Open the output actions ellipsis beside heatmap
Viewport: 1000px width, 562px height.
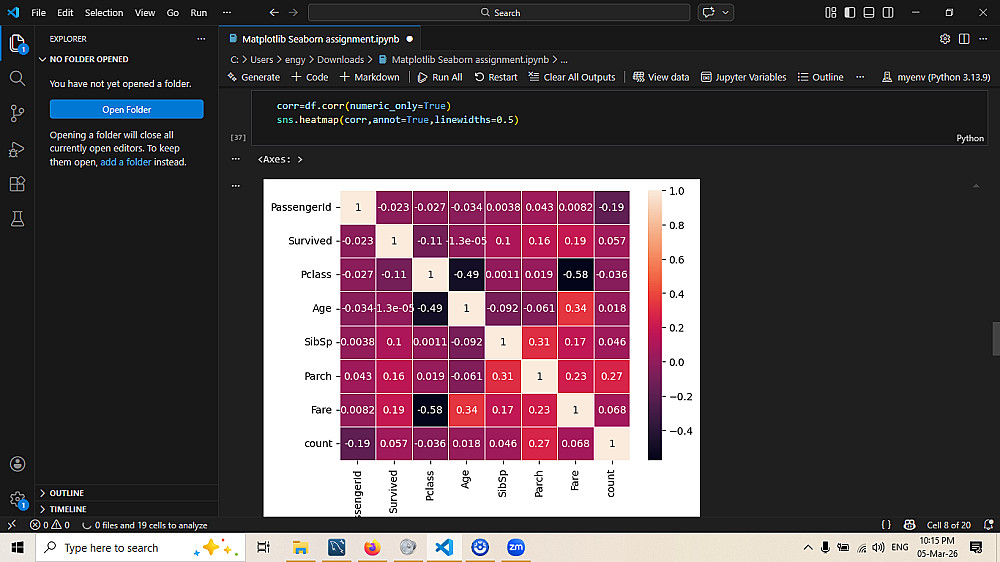(236, 186)
